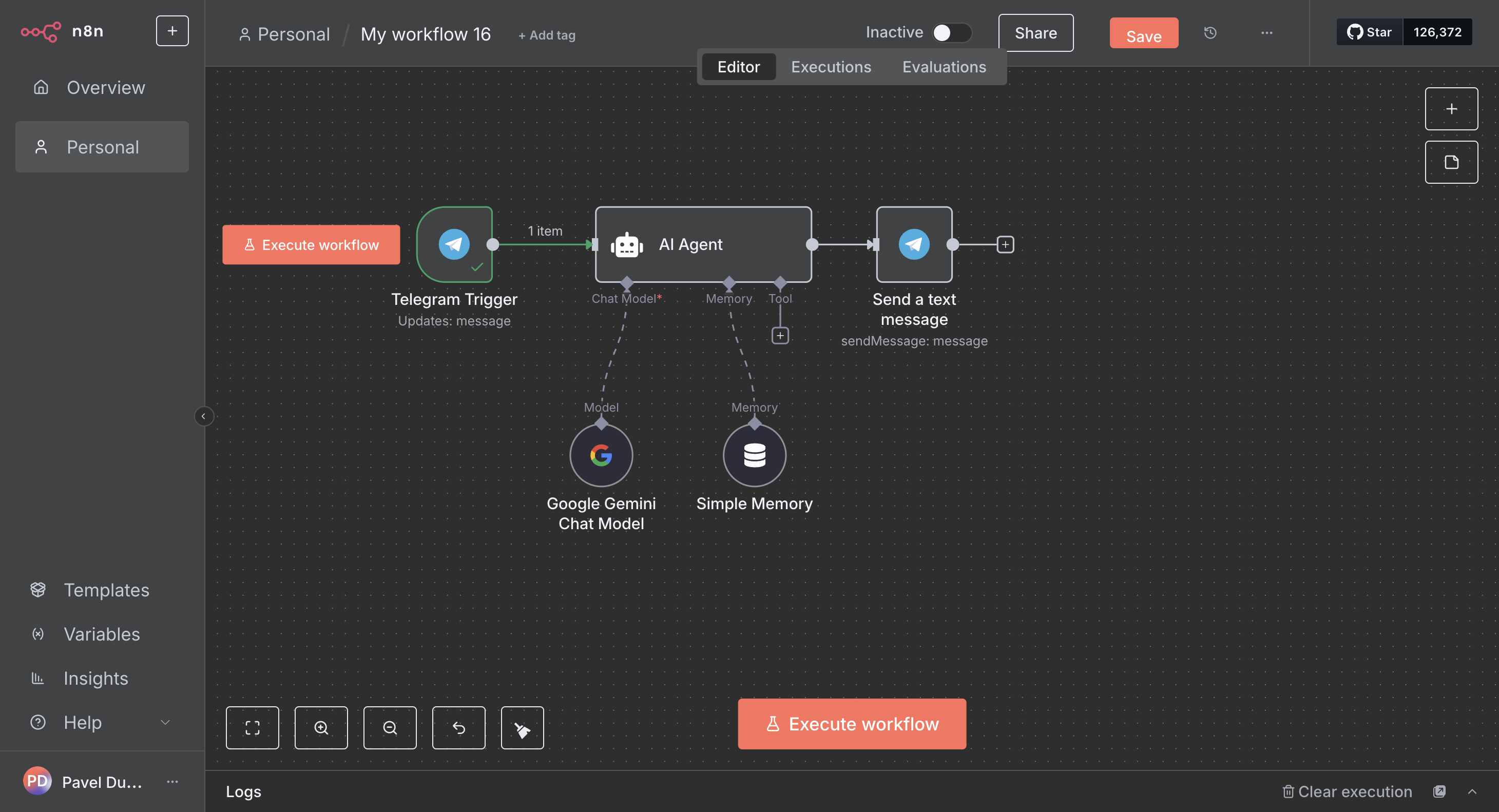This screenshot has width=1499, height=812.
Task: Click the fit-to-view zoom icon
Action: tap(252, 728)
